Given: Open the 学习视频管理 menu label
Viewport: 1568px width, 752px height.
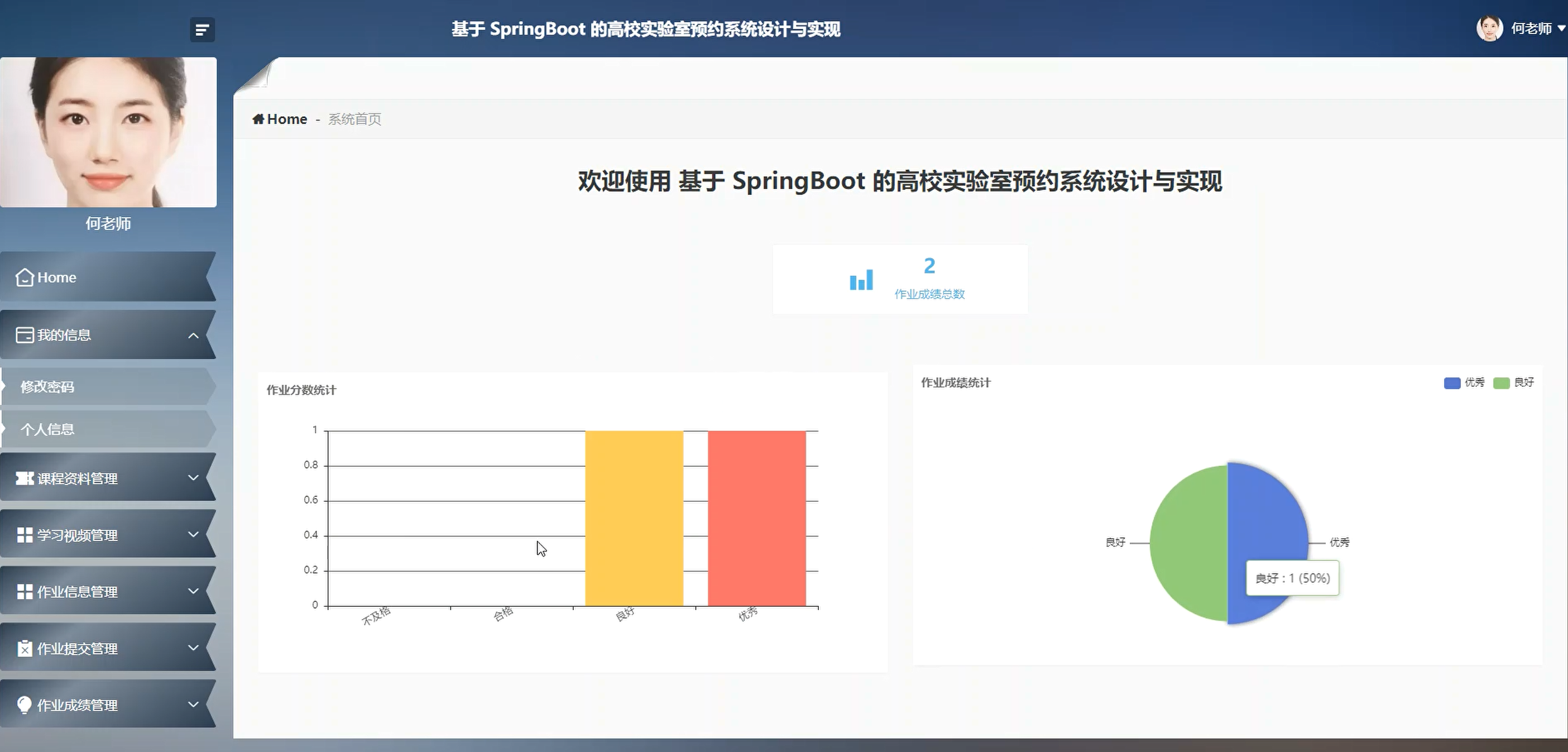Looking at the screenshot, I should 77,535.
